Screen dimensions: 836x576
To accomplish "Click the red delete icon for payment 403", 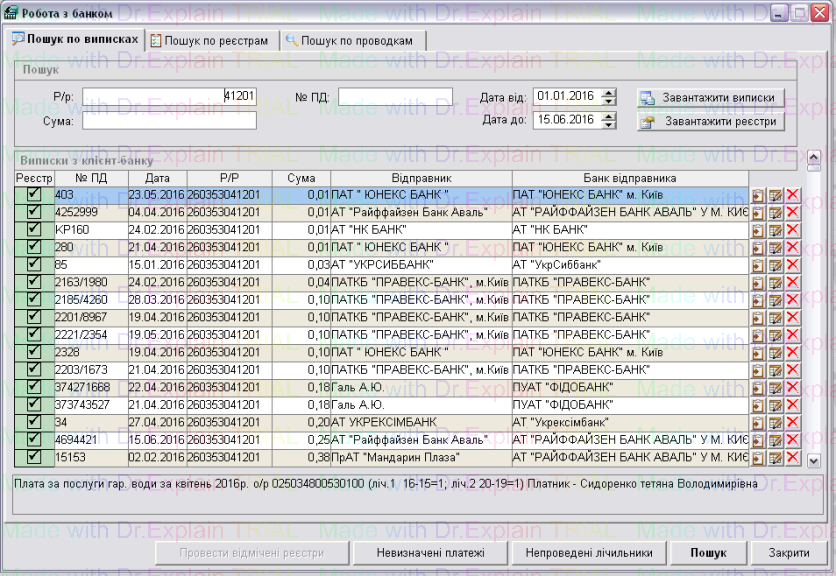I will point(793,195).
